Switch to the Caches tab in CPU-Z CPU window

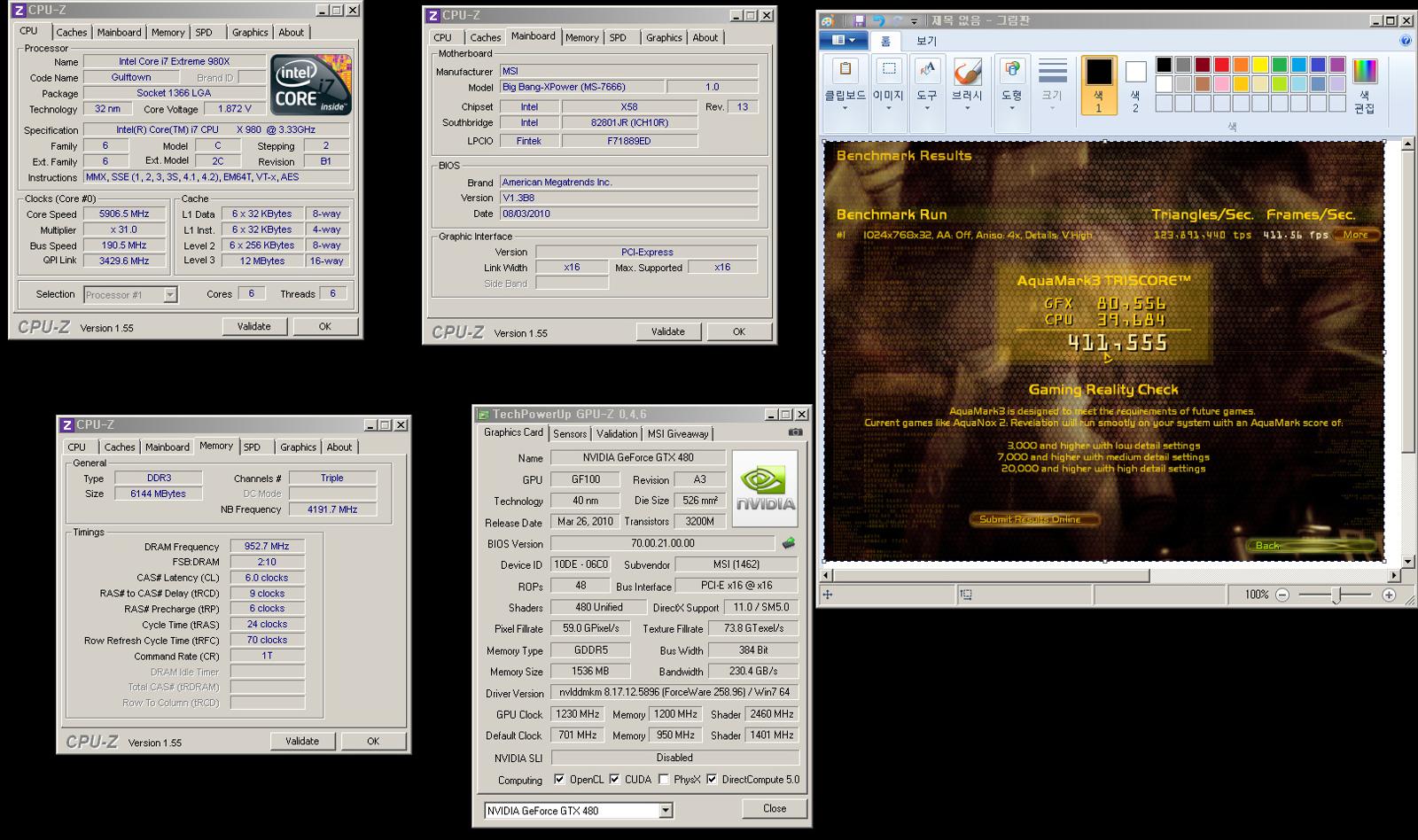point(72,33)
